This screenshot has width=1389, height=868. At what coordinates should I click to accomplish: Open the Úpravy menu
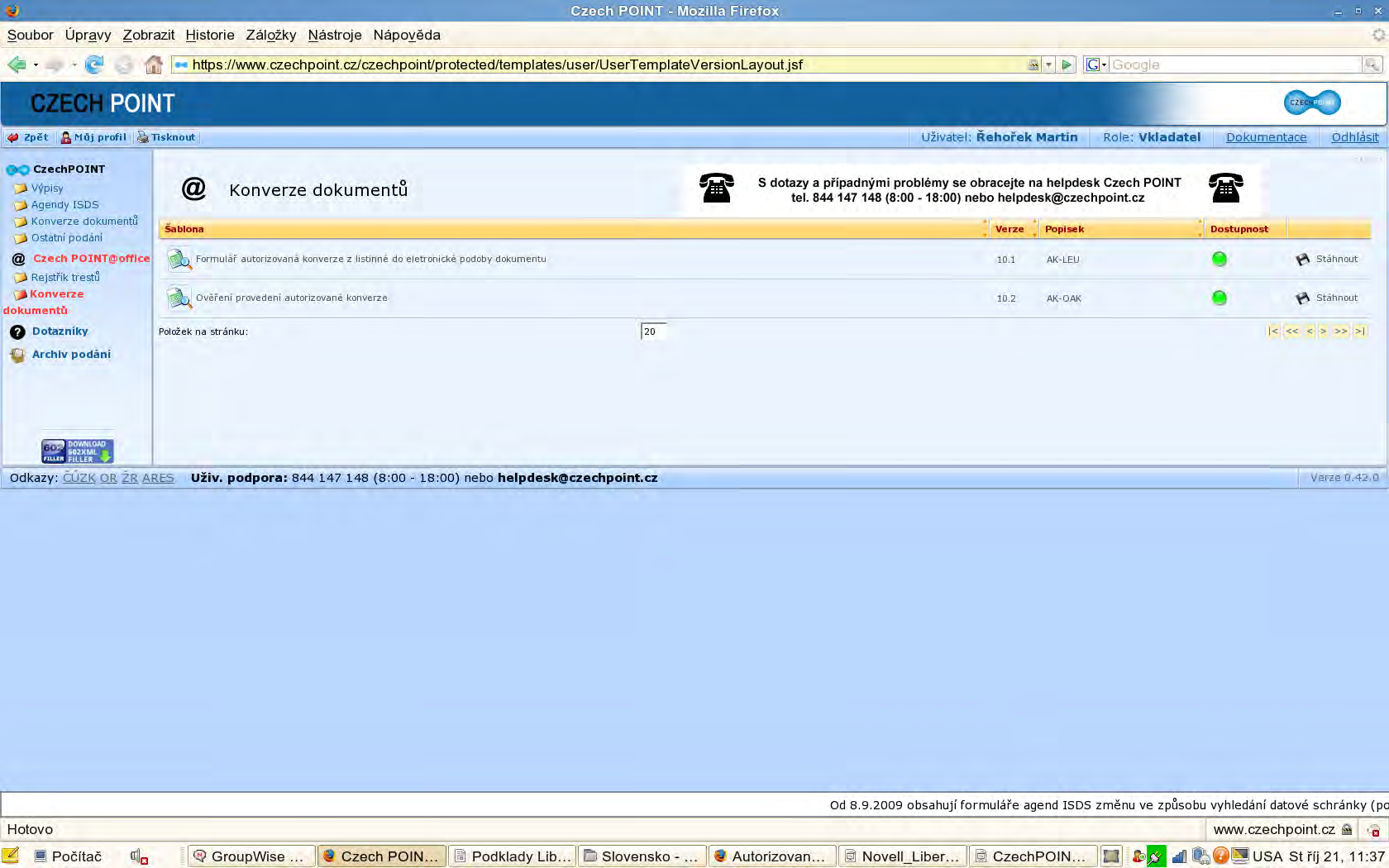pos(88,35)
